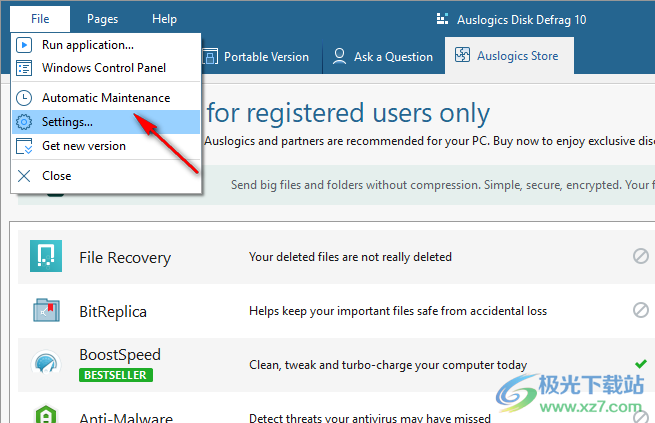Choose Run application... from the File menu
The width and height of the screenshot is (655, 423).
[x=106, y=45]
